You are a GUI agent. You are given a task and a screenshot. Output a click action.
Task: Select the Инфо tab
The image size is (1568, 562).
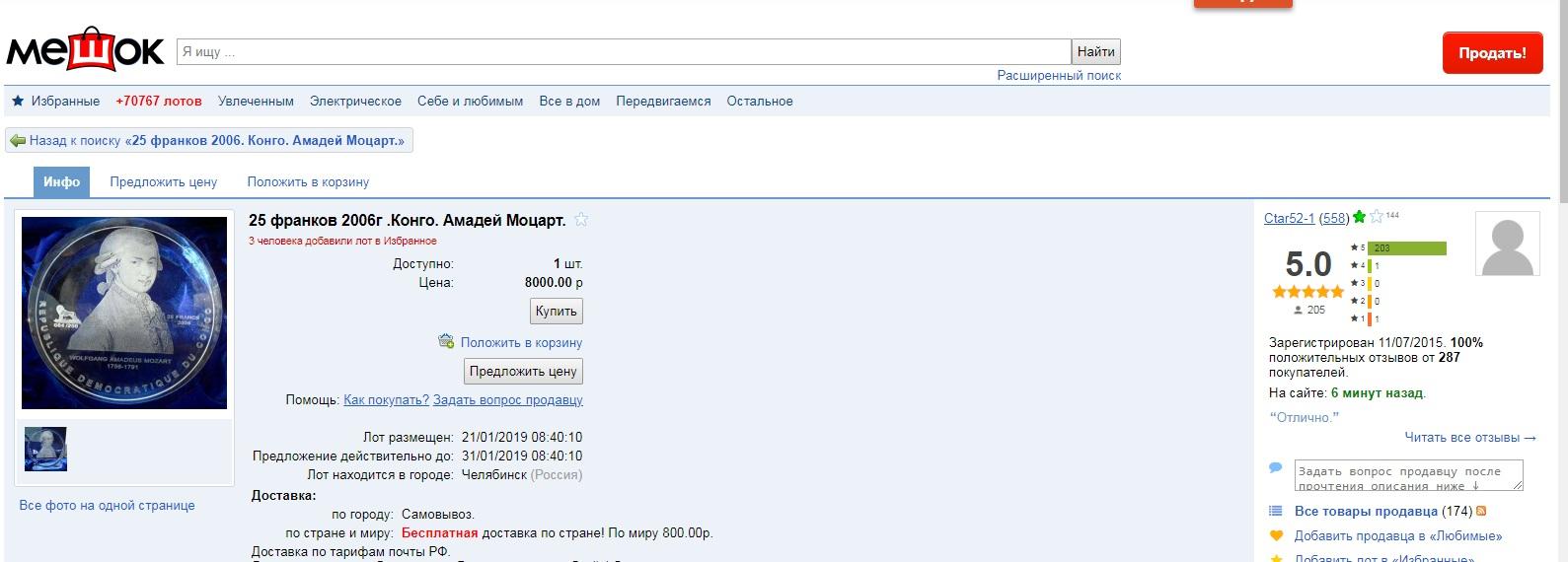coord(61,182)
